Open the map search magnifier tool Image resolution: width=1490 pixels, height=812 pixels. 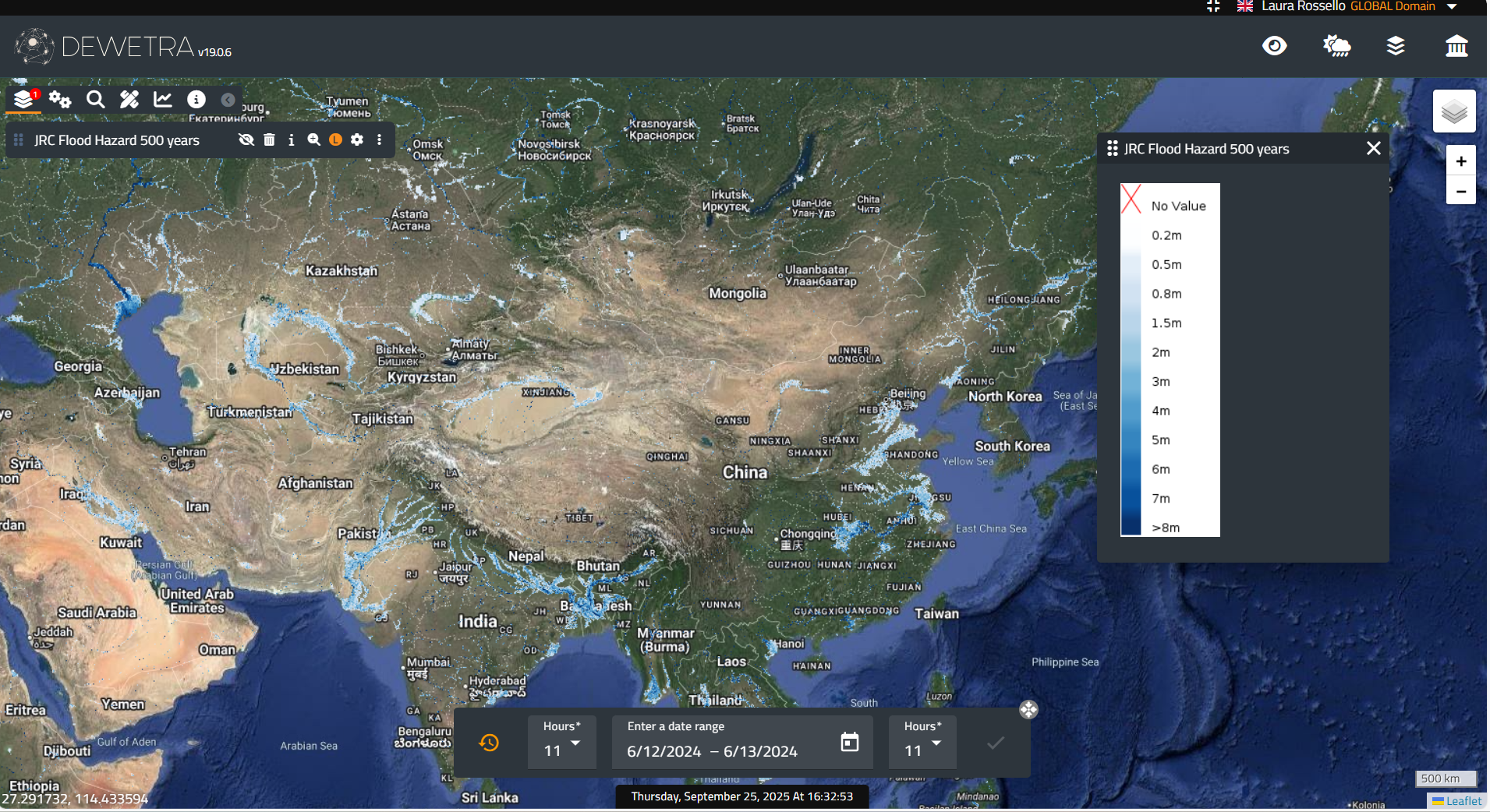[95, 99]
